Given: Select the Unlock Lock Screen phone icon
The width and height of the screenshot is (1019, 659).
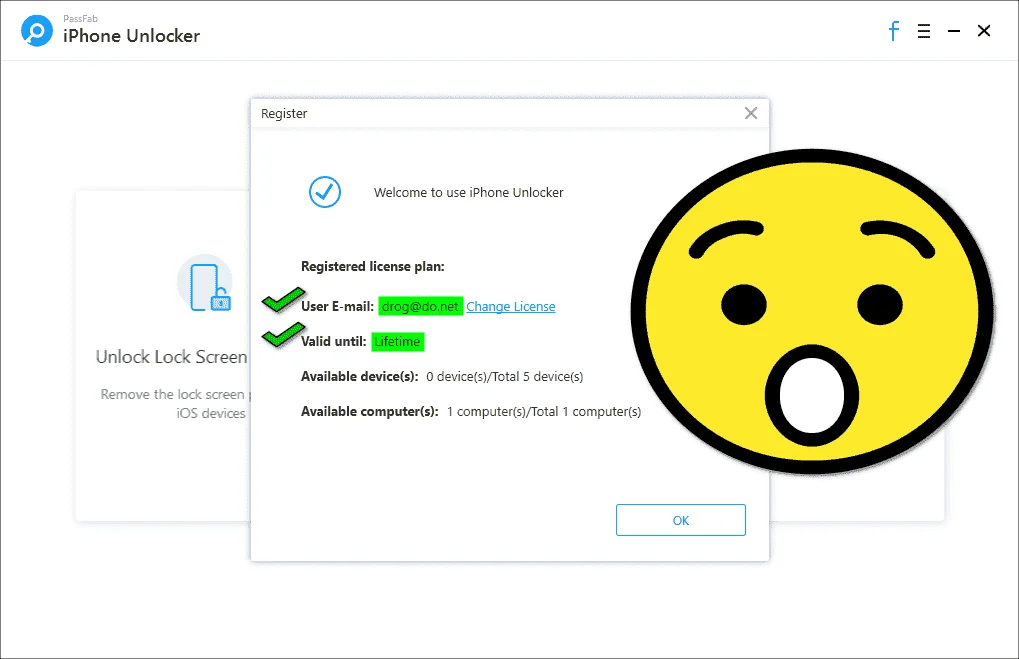Looking at the screenshot, I should (205, 284).
